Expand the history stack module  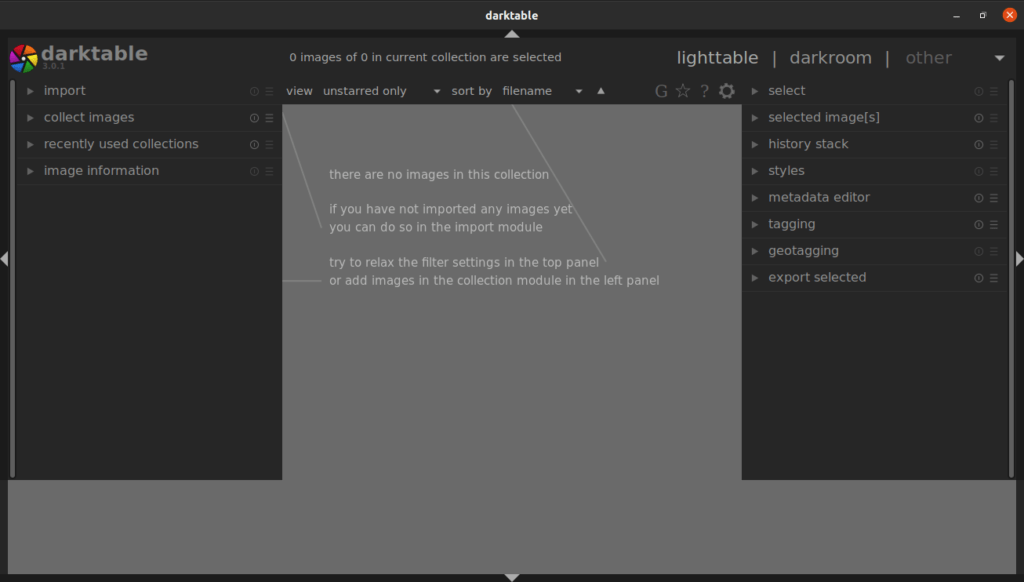coord(754,144)
